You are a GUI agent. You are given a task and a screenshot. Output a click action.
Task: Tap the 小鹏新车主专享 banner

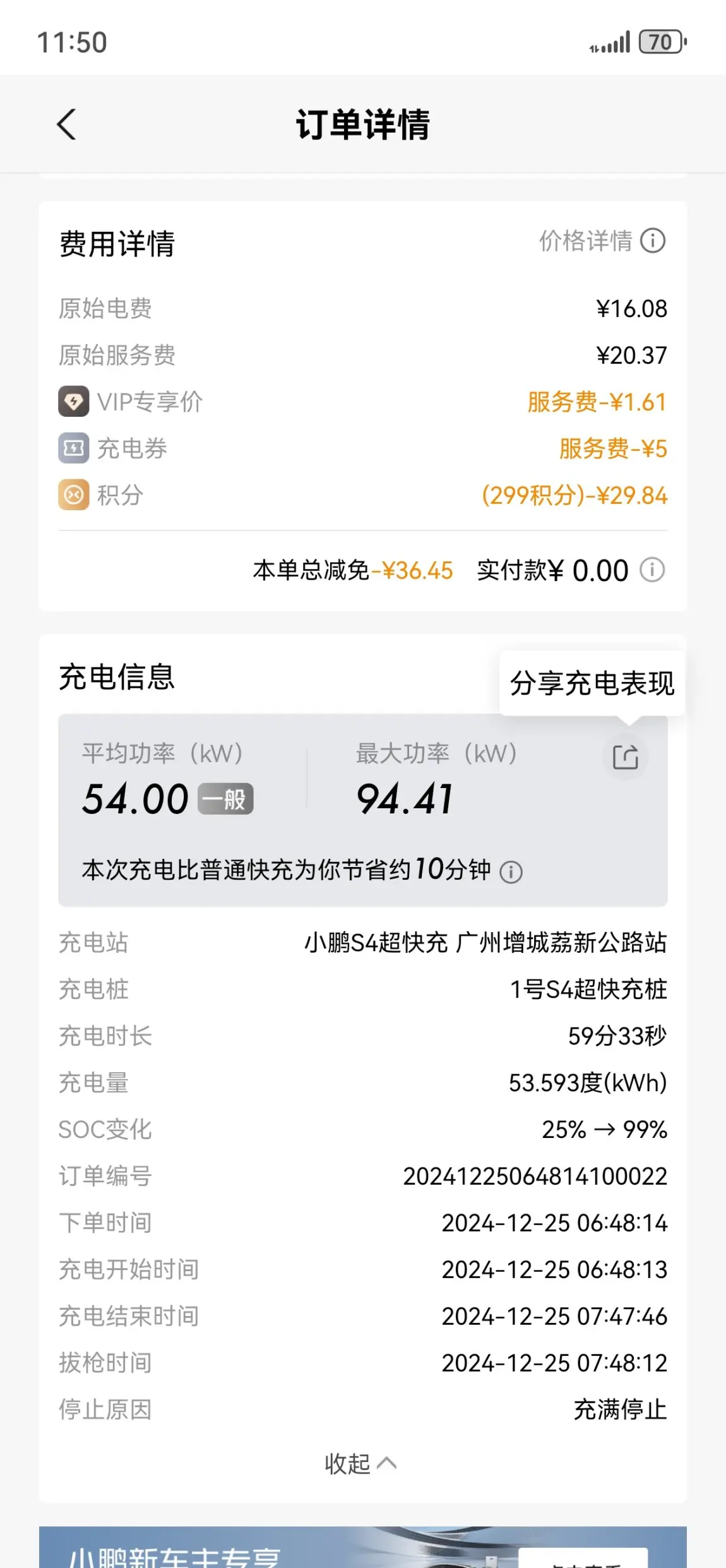point(363,1547)
